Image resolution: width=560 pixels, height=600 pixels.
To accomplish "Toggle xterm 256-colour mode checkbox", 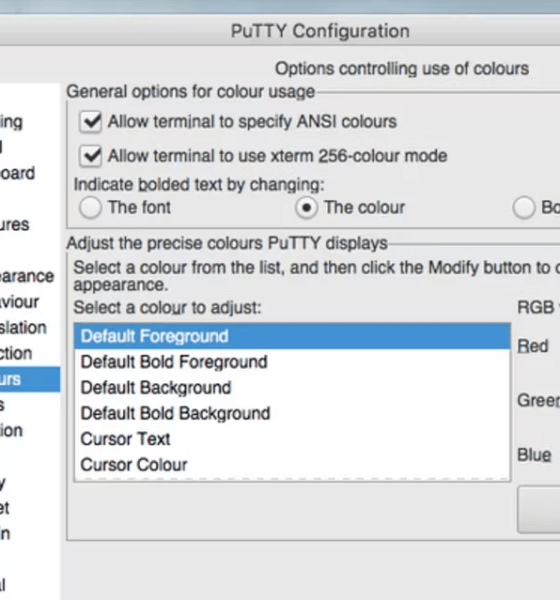I will [x=90, y=156].
